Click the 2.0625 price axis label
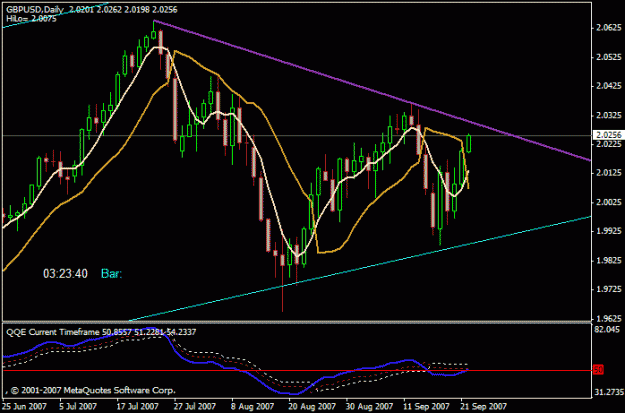The height and width of the screenshot is (413, 625). tap(608, 28)
